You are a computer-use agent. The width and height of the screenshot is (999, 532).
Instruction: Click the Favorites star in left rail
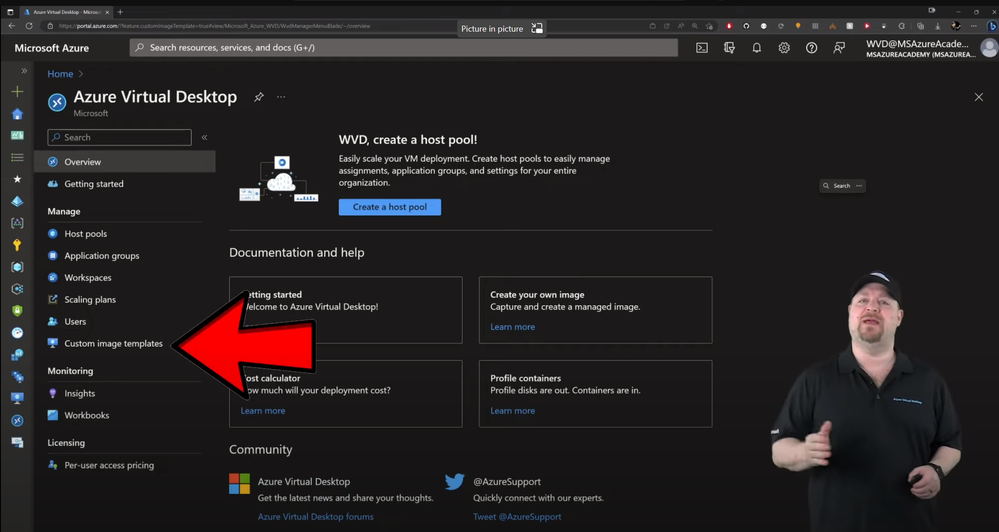point(17,179)
